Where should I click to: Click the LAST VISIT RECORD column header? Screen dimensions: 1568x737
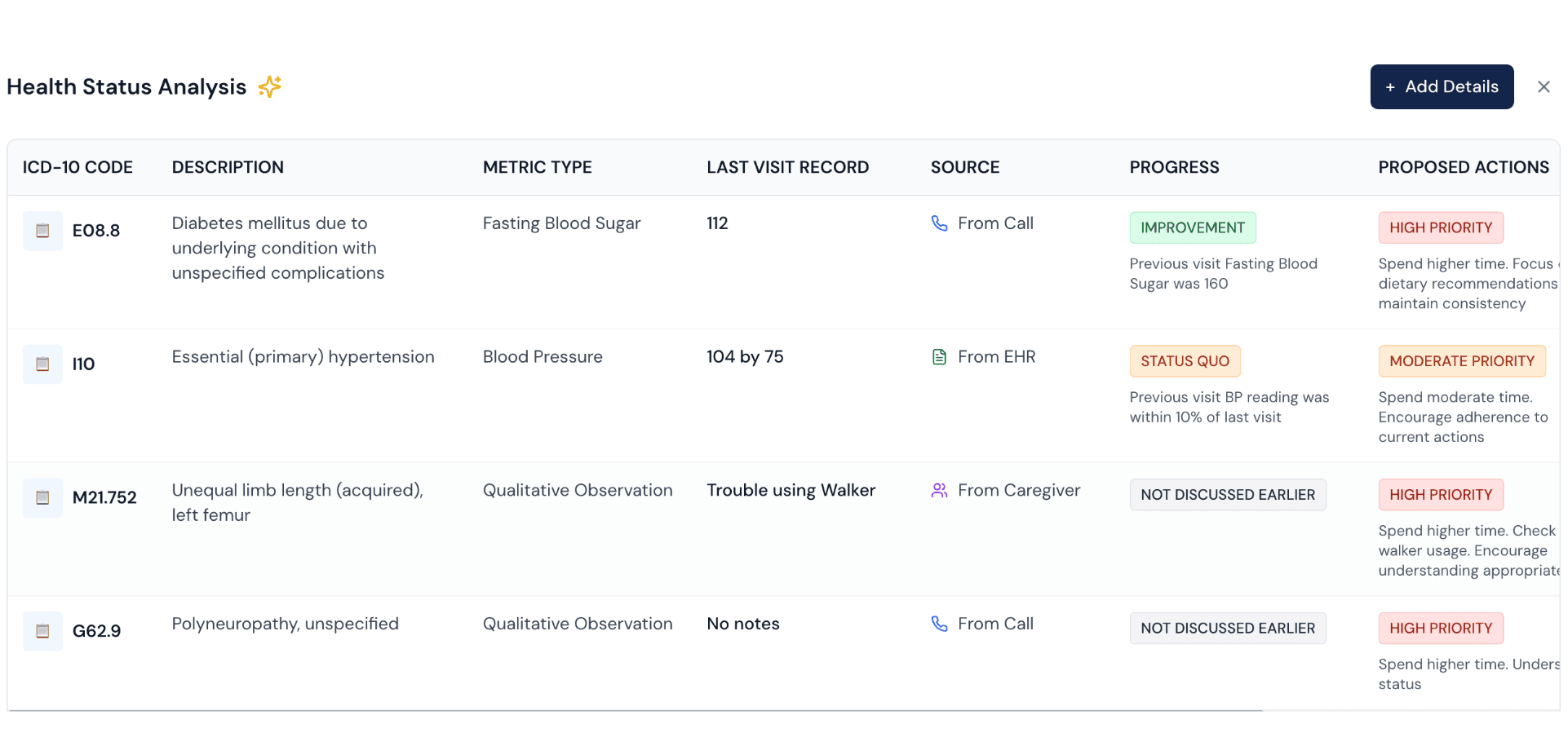(787, 167)
